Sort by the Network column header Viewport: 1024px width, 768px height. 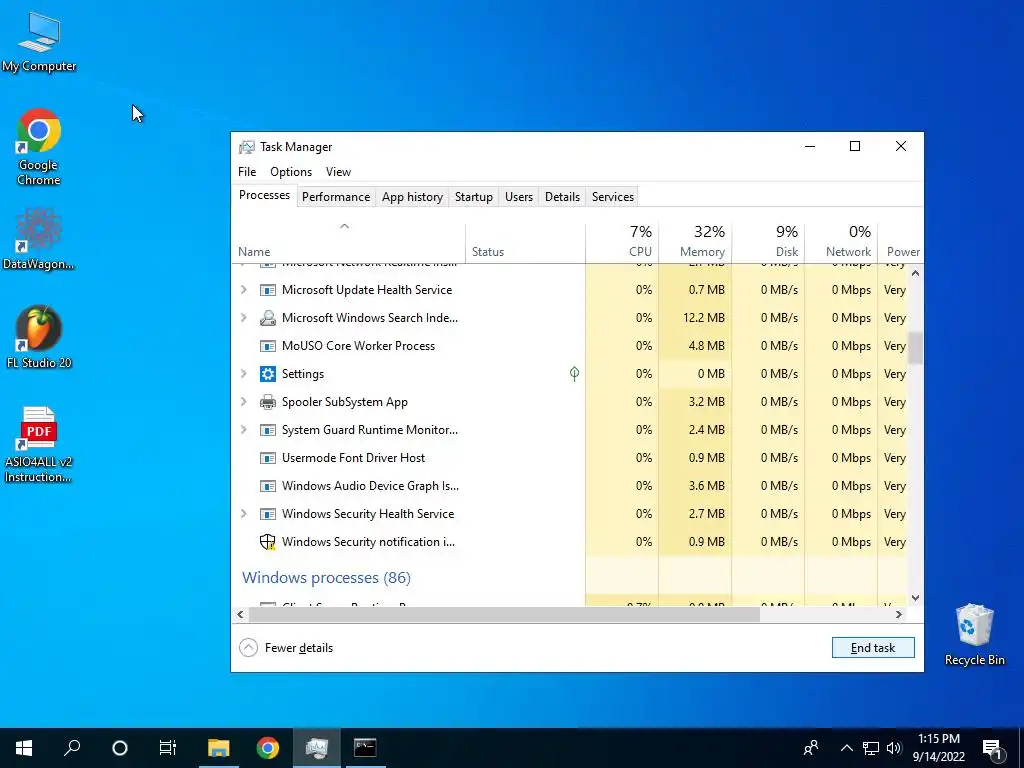[x=841, y=243]
